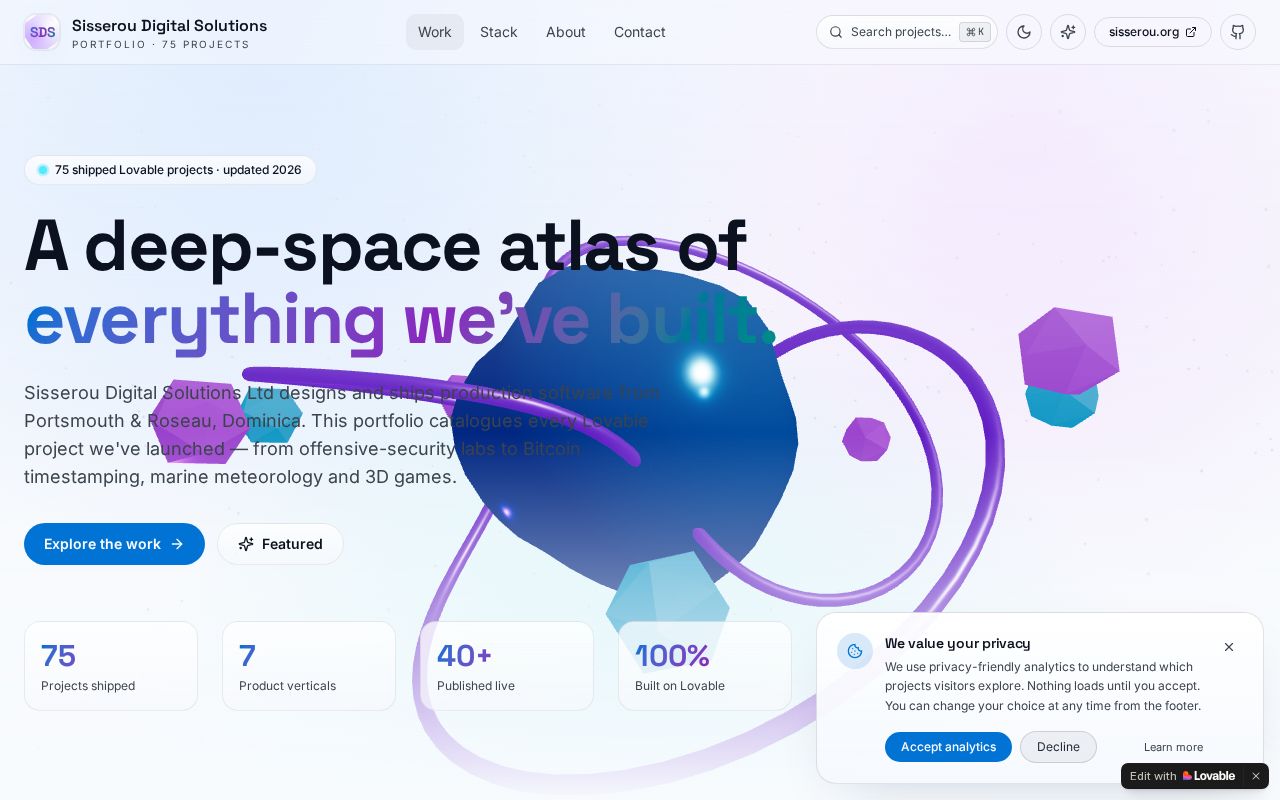The image size is (1280, 800).
Task: Visit the sisserou.org external link
Action: (1153, 32)
